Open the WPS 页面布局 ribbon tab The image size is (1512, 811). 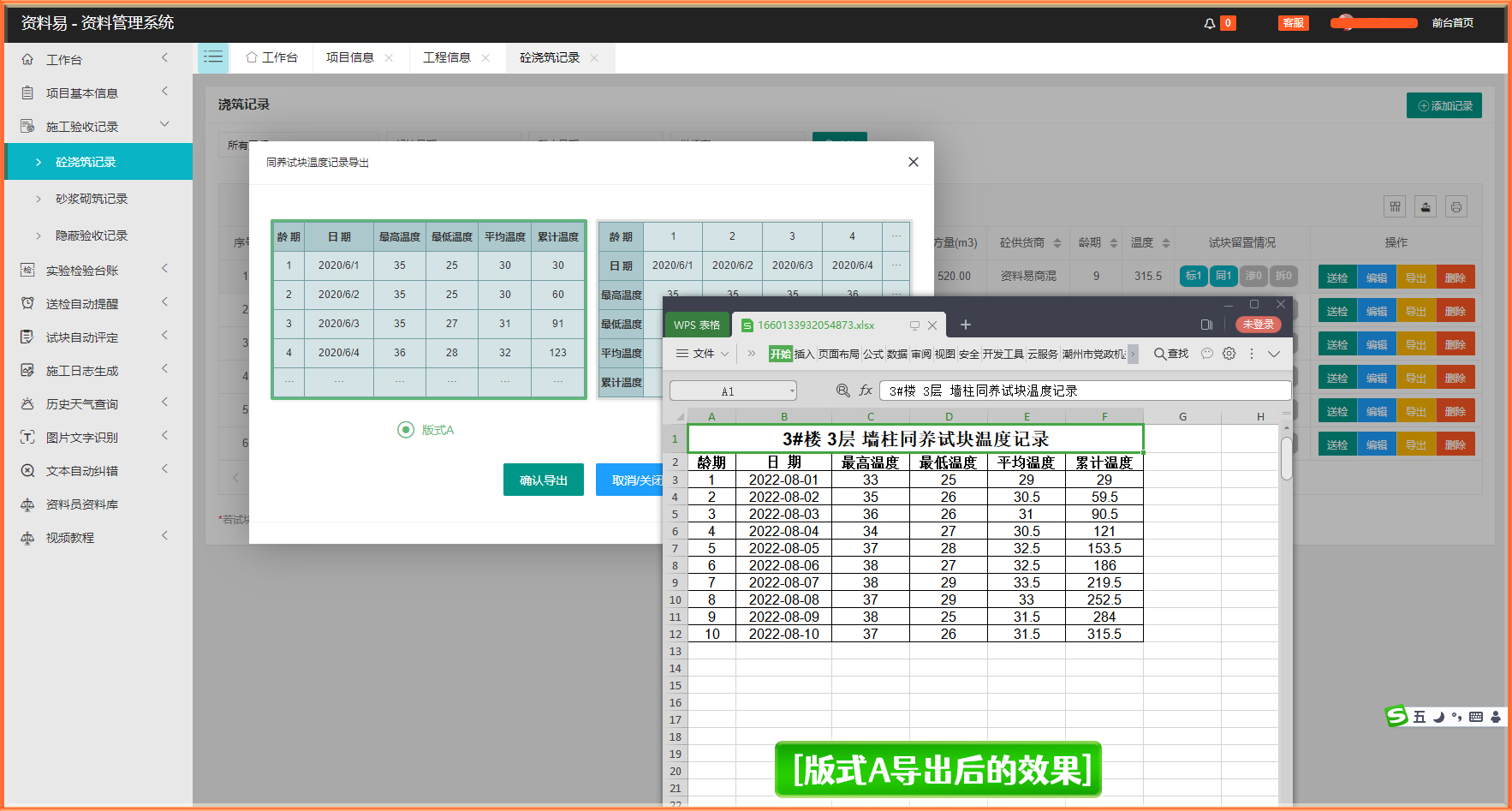pos(838,354)
